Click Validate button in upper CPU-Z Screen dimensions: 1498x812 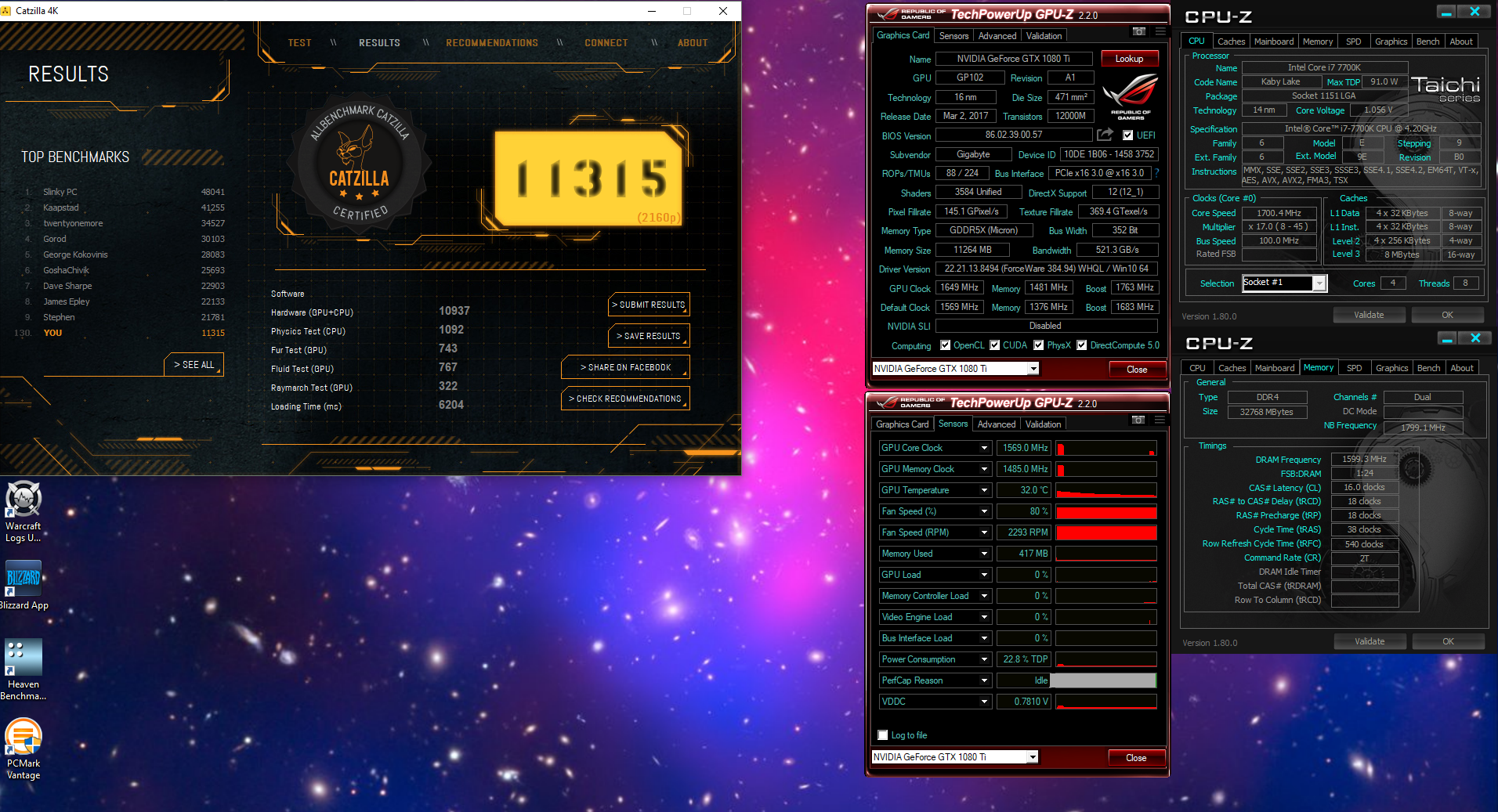pos(1369,315)
